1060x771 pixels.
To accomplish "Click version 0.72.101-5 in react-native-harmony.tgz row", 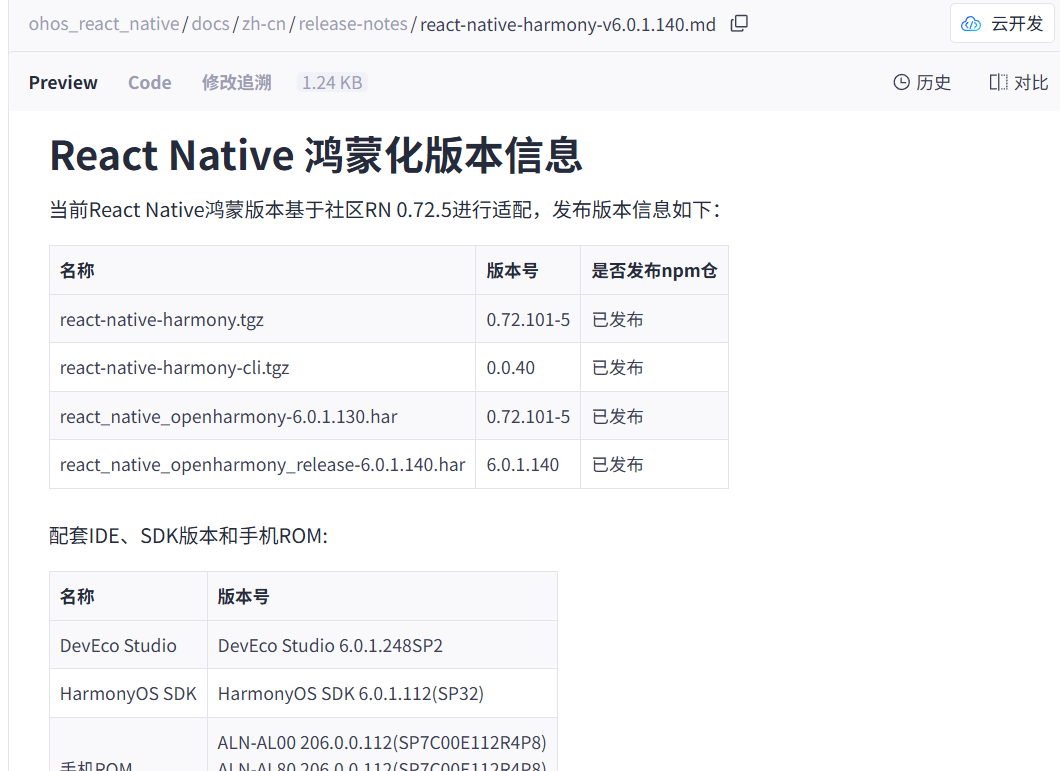I will (528, 319).
